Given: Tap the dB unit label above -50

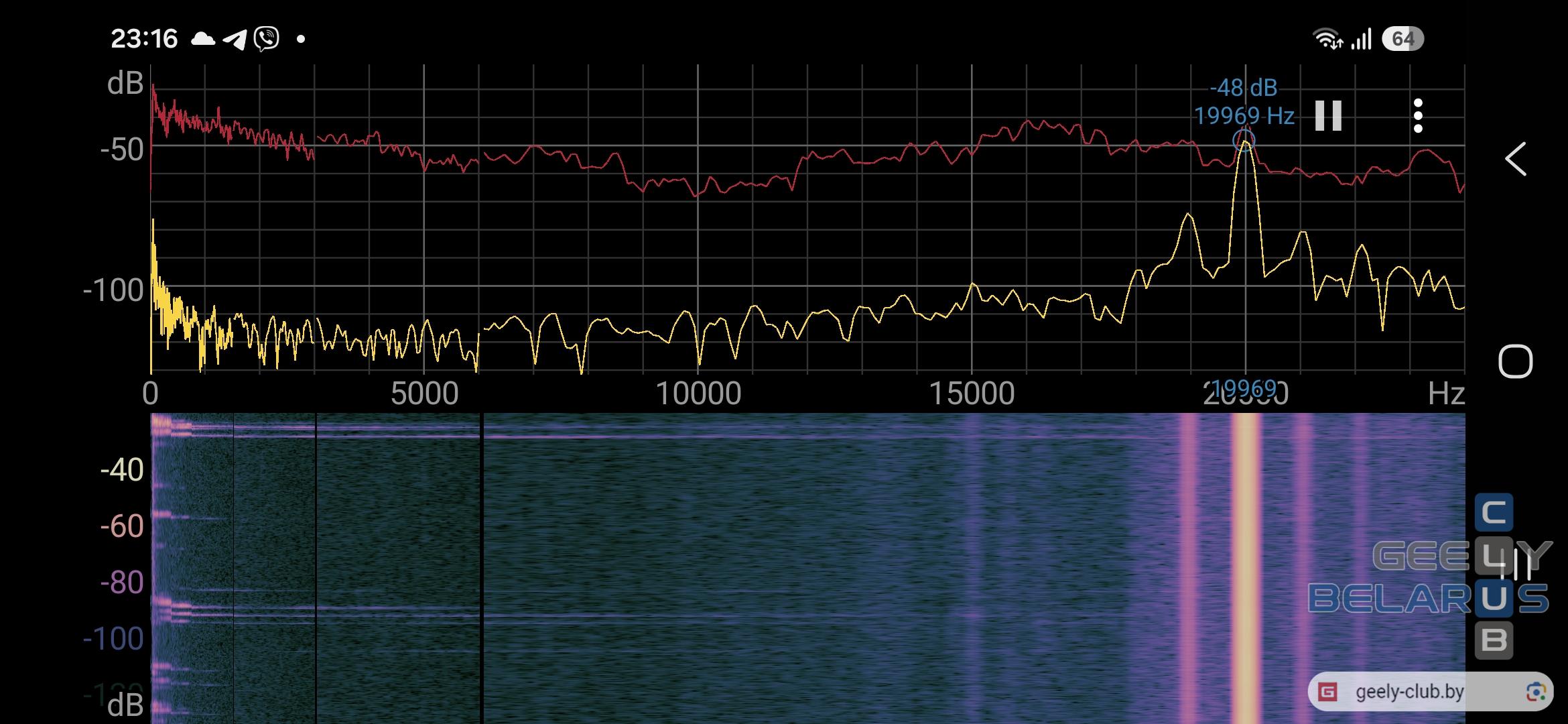Looking at the screenshot, I should (x=125, y=84).
